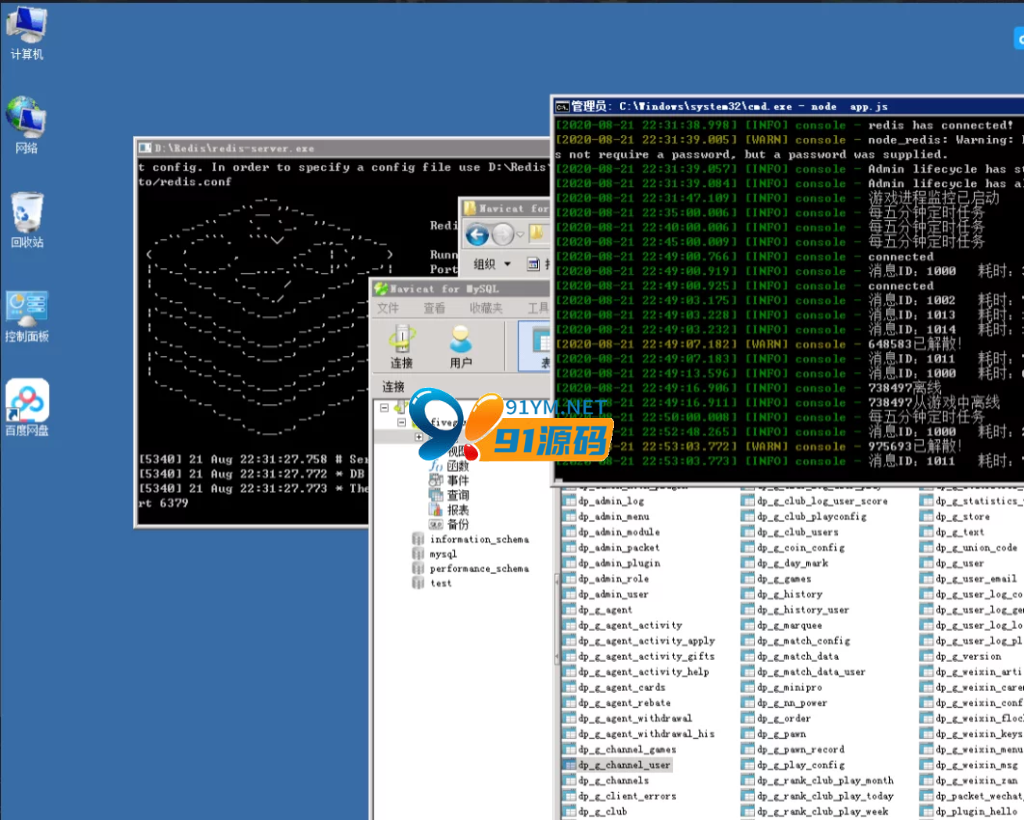Image resolution: width=1024 pixels, height=820 pixels.
Task: Select the dp_g_client_errors table
Action: click(627, 796)
